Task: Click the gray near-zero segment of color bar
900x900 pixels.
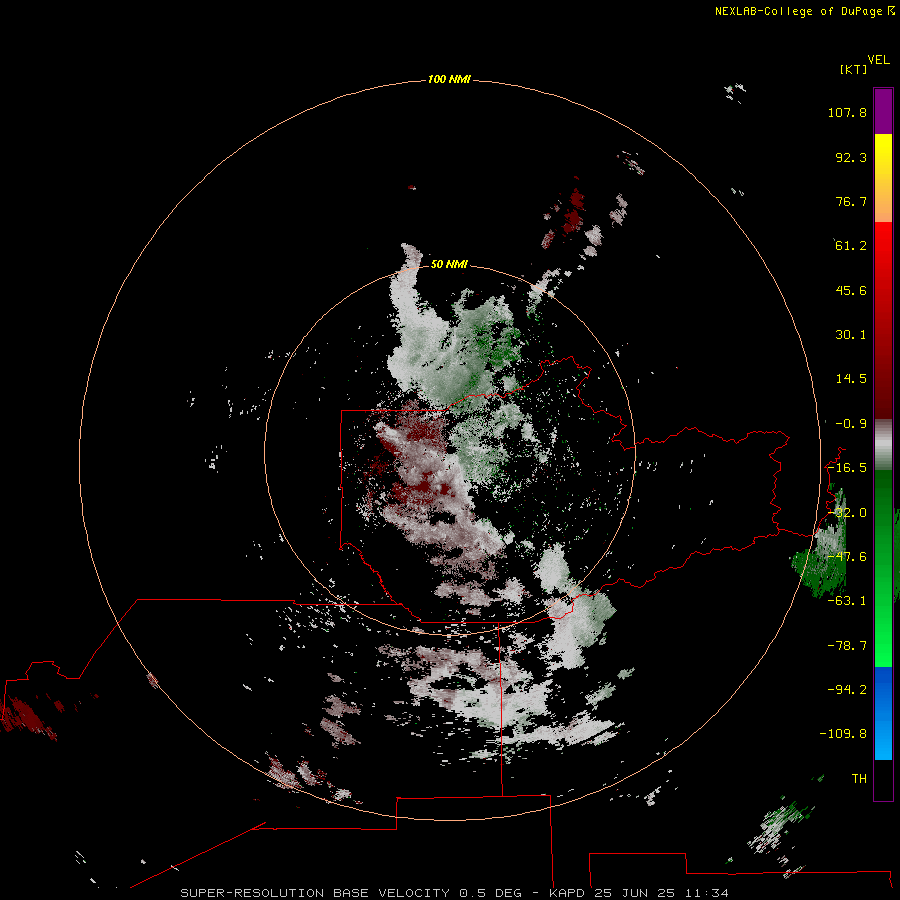Action: [x=883, y=445]
